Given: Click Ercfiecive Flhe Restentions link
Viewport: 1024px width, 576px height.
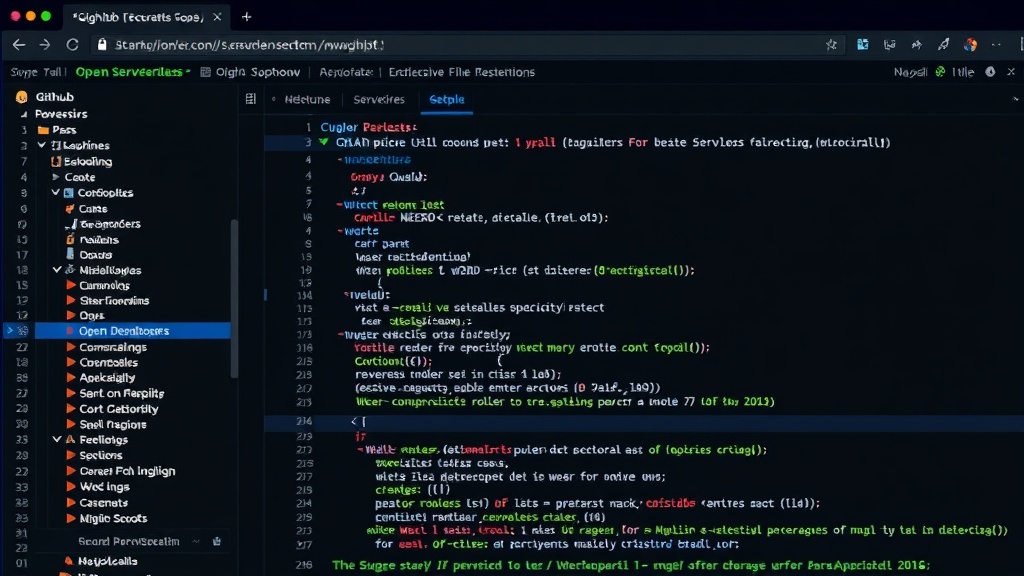Looking at the screenshot, I should click(462, 72).
